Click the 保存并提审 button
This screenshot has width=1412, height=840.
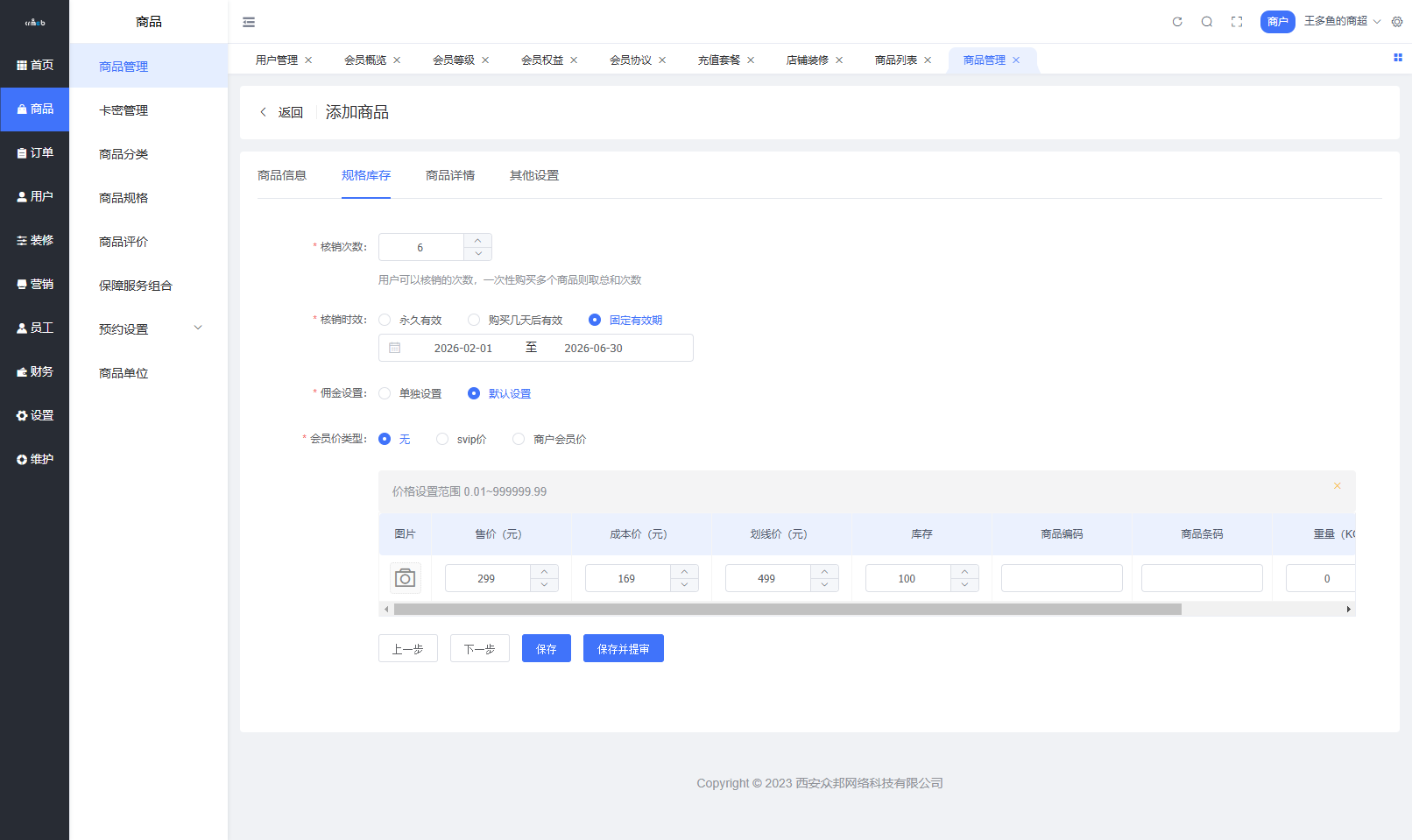(x=623, y=648)
